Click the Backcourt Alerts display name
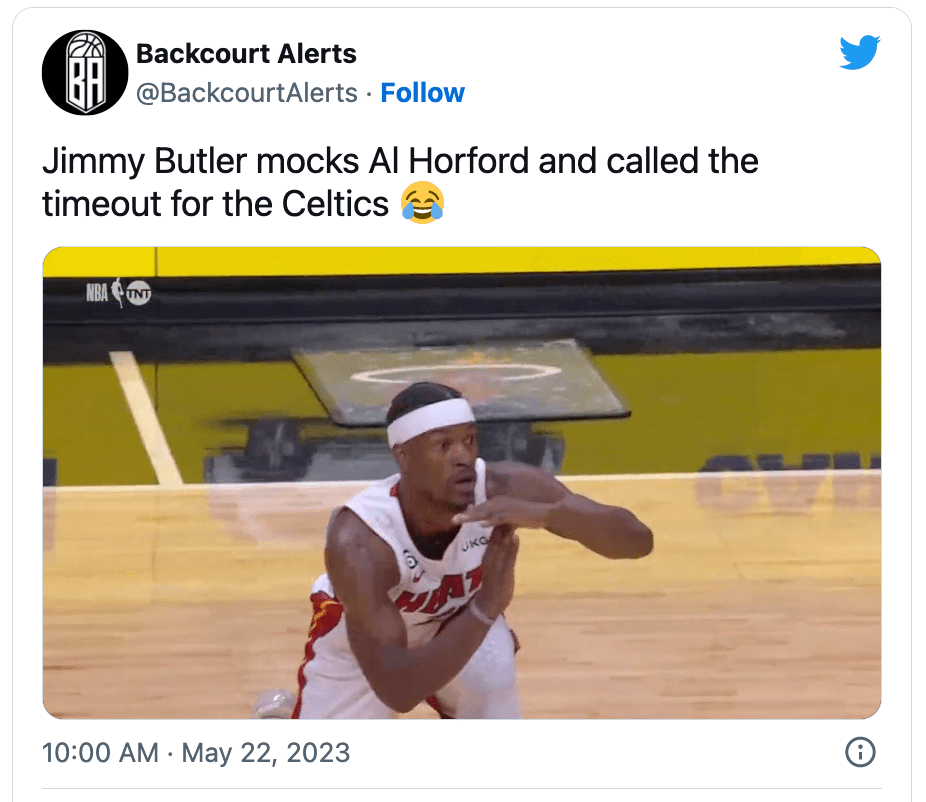The height and width of the screenshot is (802, 926). point(246,54)
